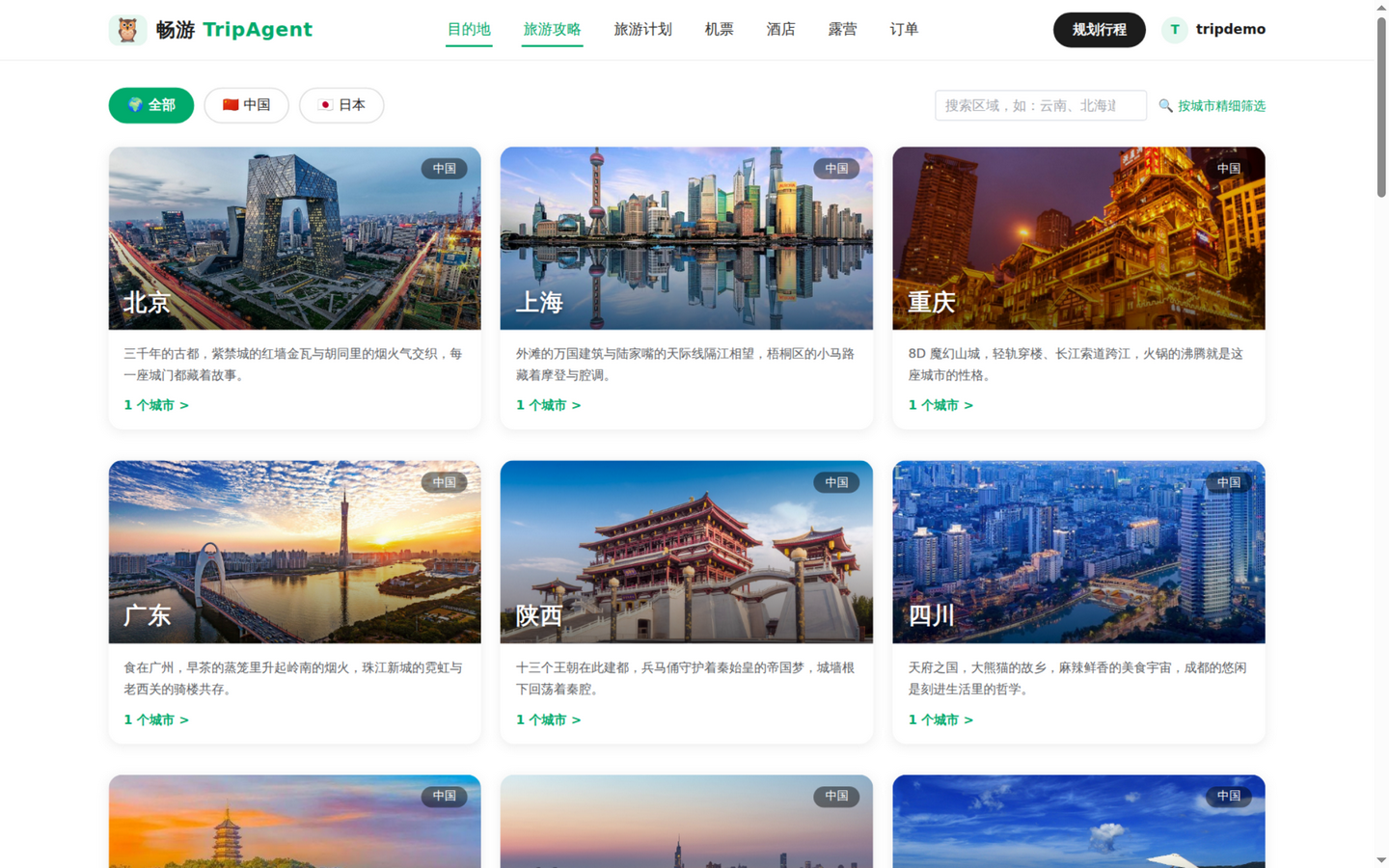Open the 机票 menu item

(719, 30)
